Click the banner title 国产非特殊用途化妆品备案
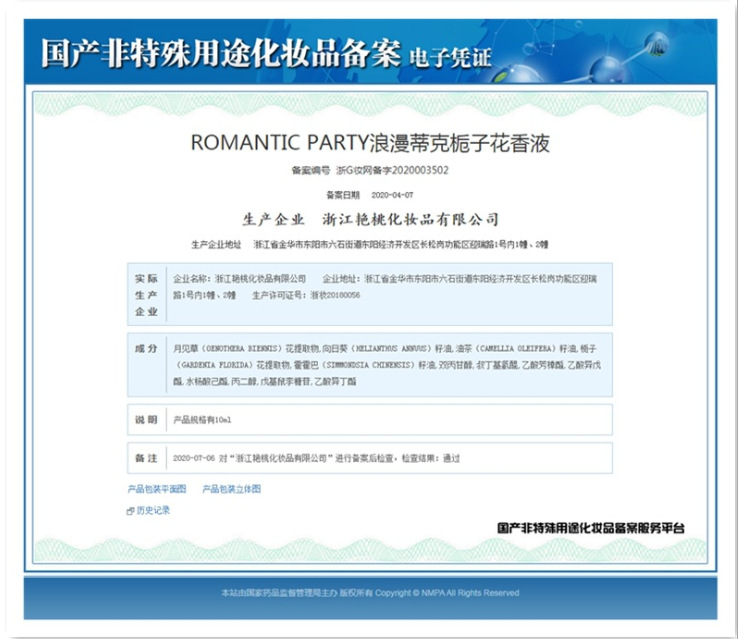This screenshot has width=738, height=639. (x=221, y=53)
